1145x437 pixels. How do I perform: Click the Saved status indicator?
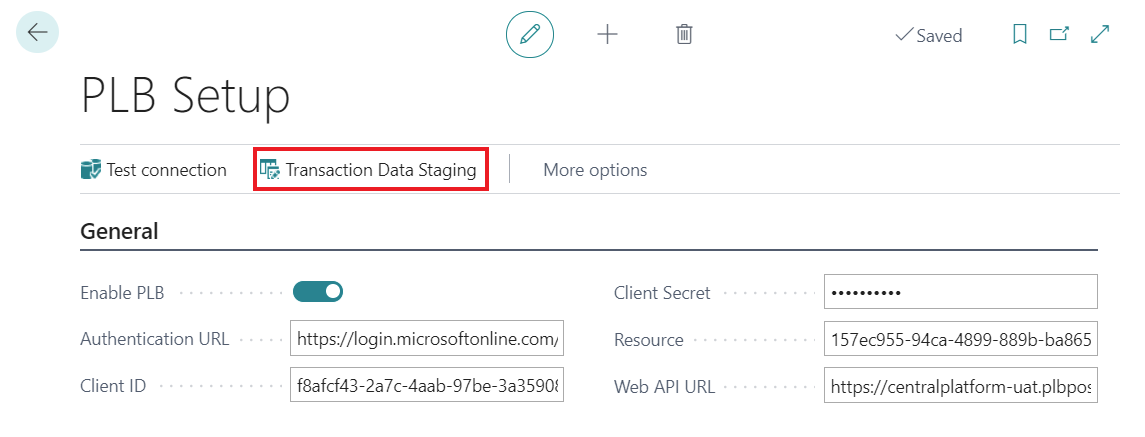929,35
